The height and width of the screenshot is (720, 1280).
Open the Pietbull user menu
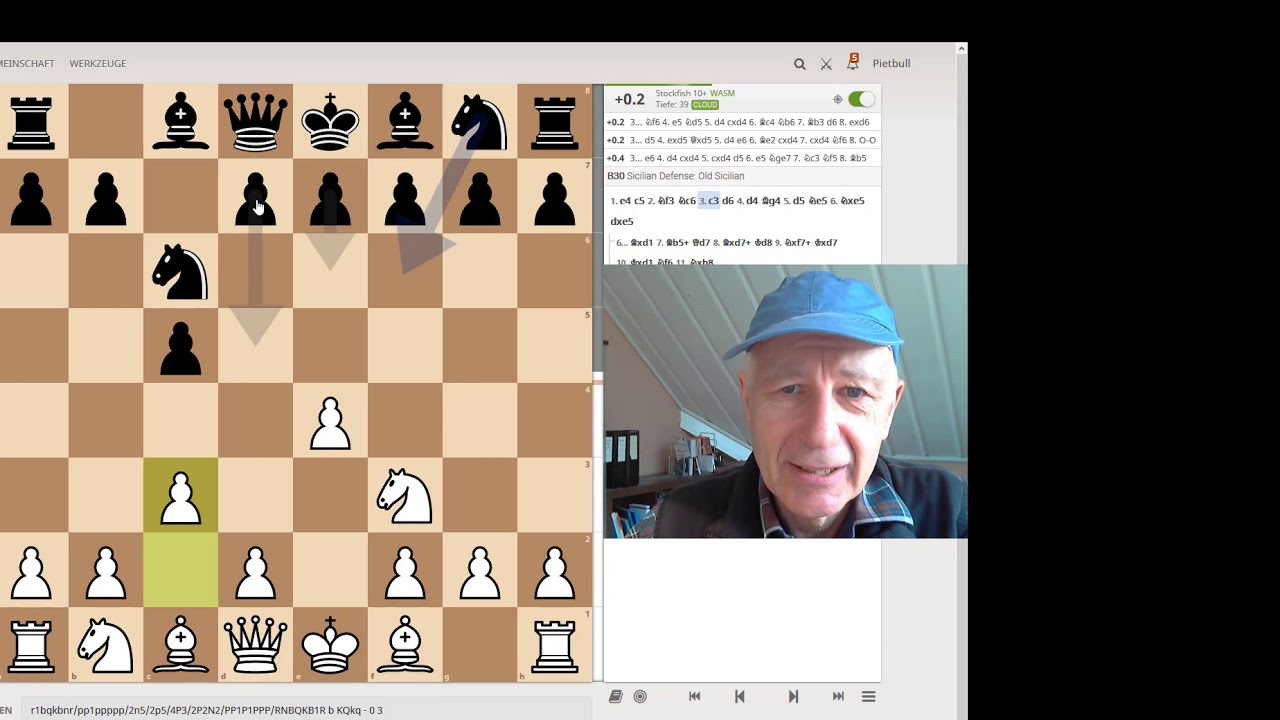pyautogui.click(x=891, y=64)
